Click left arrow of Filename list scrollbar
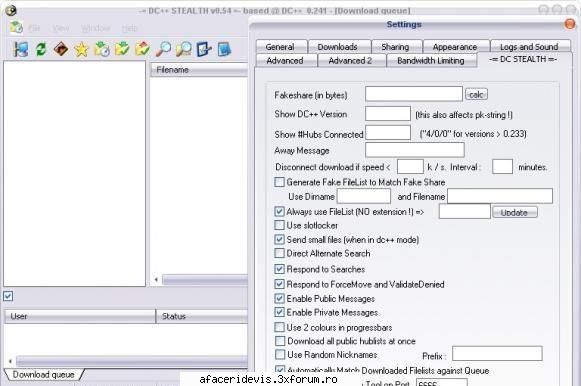581x386 pixels. (156, 280)
